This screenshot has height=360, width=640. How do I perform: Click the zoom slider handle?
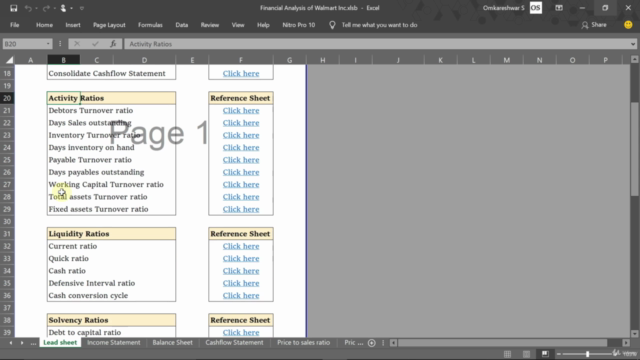588,354
